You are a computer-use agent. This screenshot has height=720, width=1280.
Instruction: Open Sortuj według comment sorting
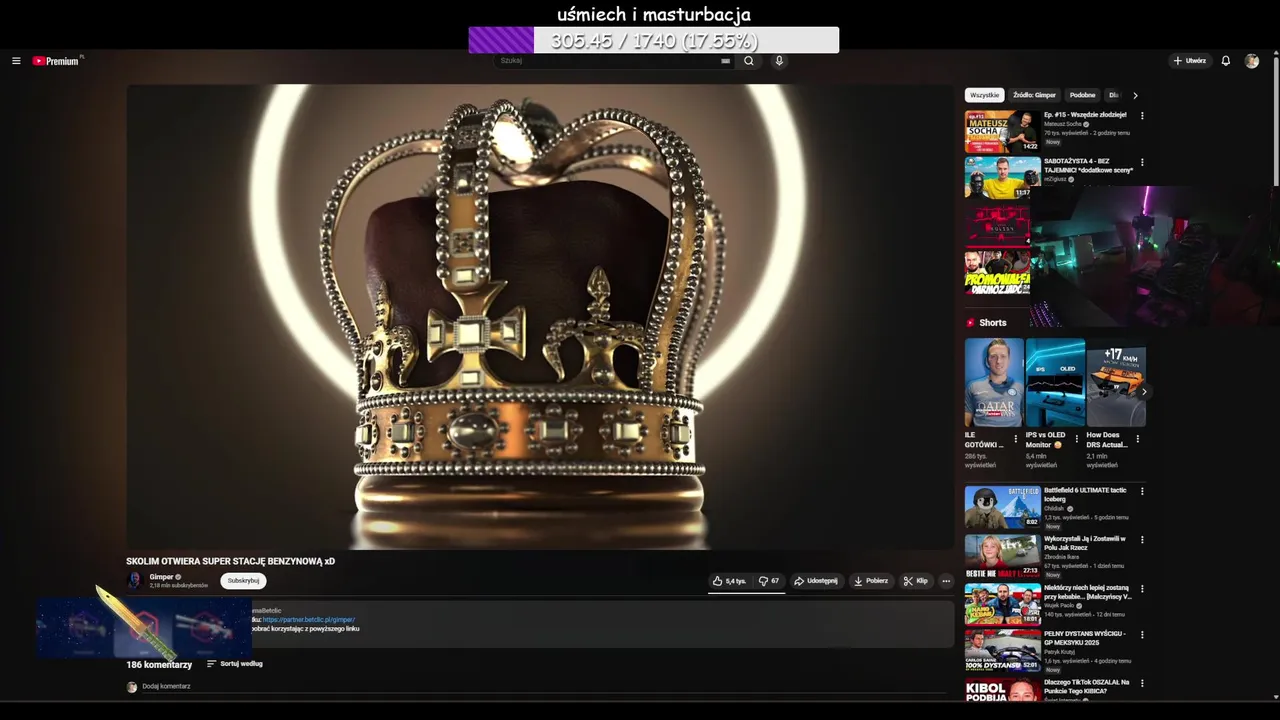tap(235, 664)
